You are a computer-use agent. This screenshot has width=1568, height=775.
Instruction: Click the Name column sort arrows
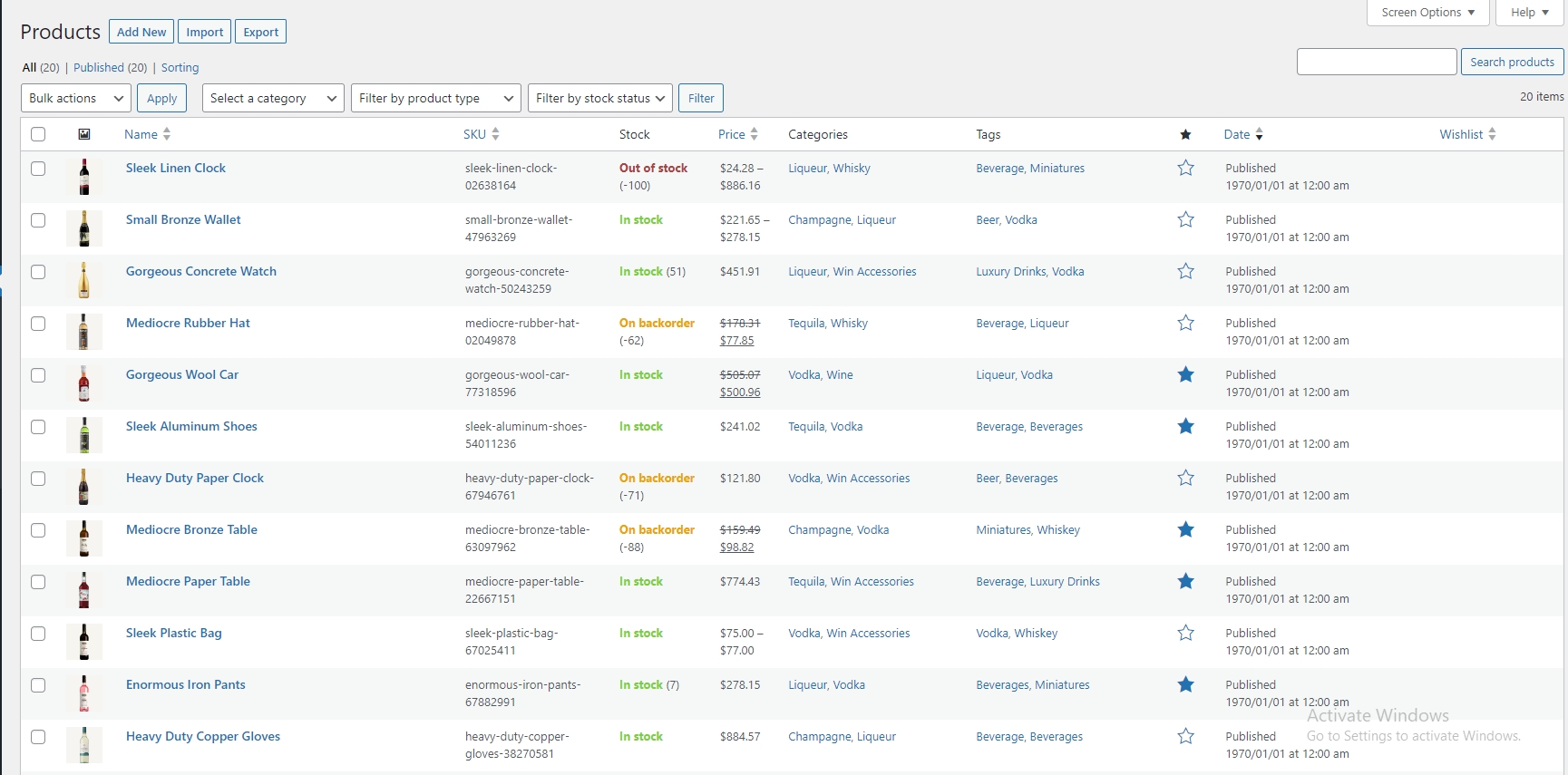click(167, 134)
